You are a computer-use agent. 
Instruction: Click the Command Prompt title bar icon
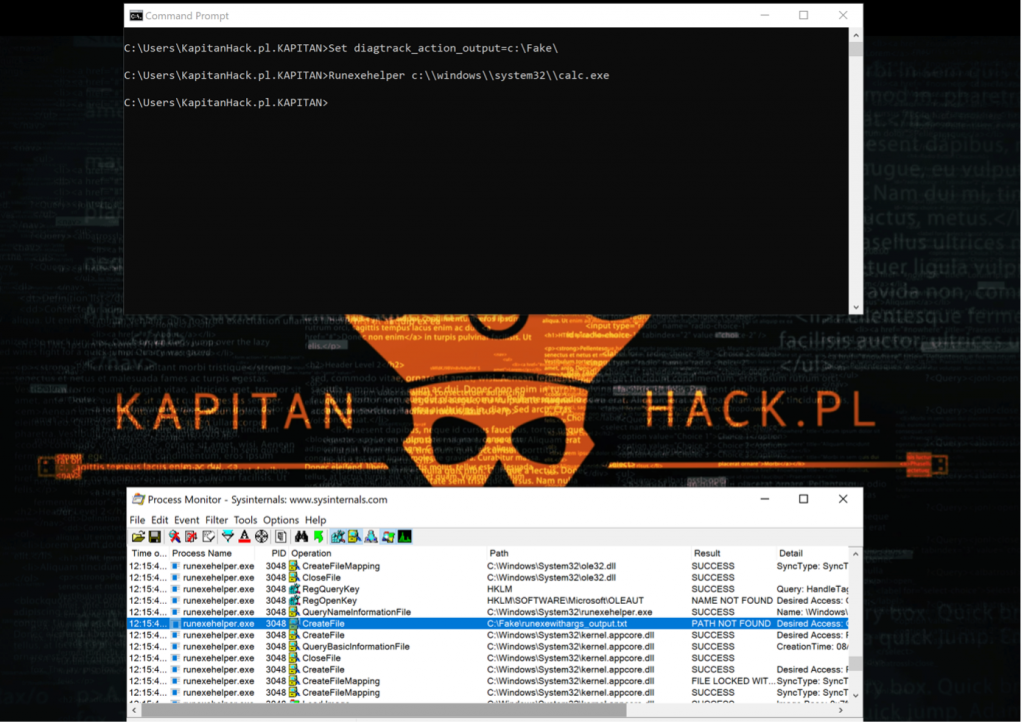(136, 16)
